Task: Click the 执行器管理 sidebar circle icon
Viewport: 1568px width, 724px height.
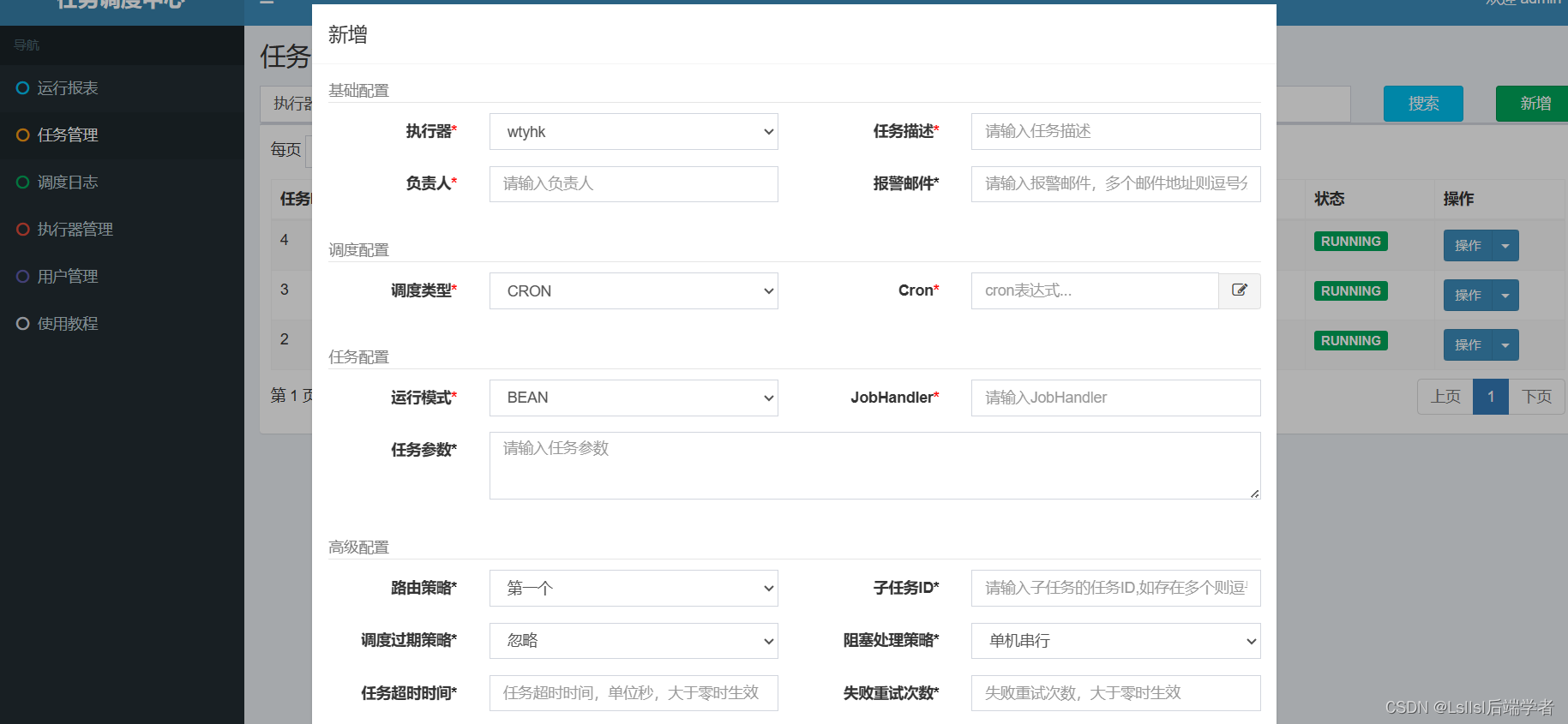Action: 23,230
